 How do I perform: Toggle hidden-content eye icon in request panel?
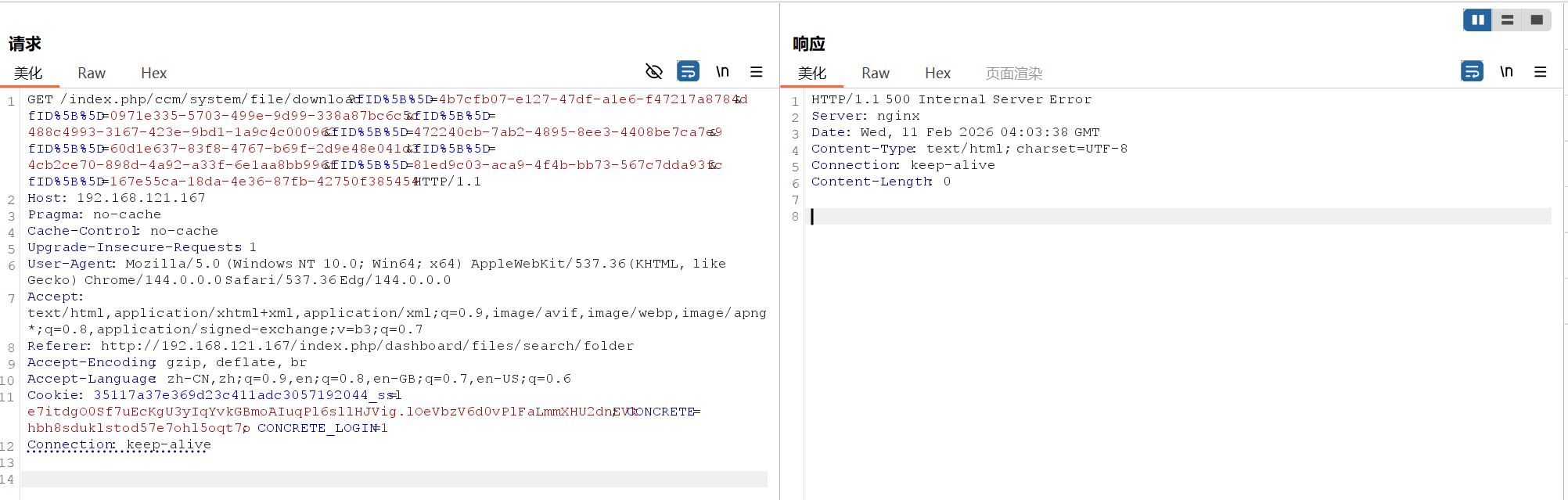tap(653, 72)
